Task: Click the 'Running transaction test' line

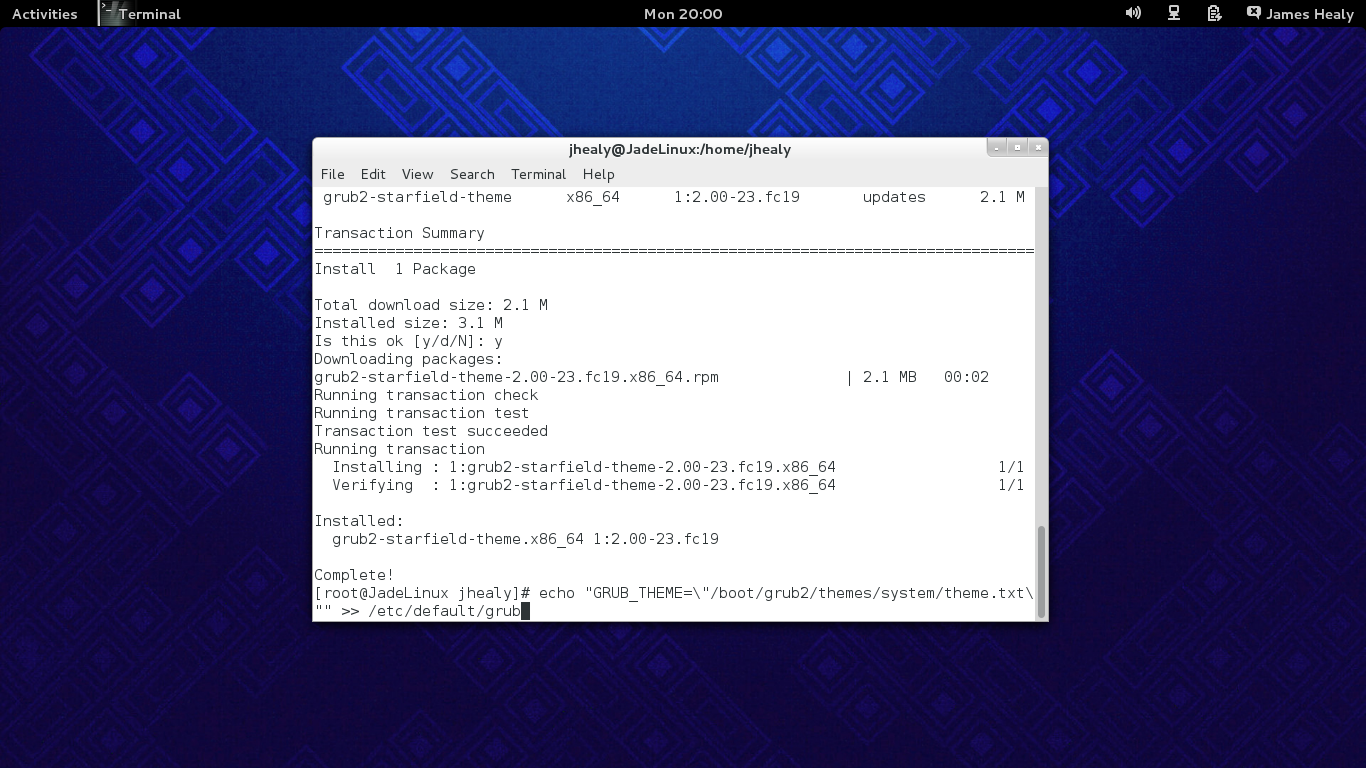Action: [x=422, y=413]
